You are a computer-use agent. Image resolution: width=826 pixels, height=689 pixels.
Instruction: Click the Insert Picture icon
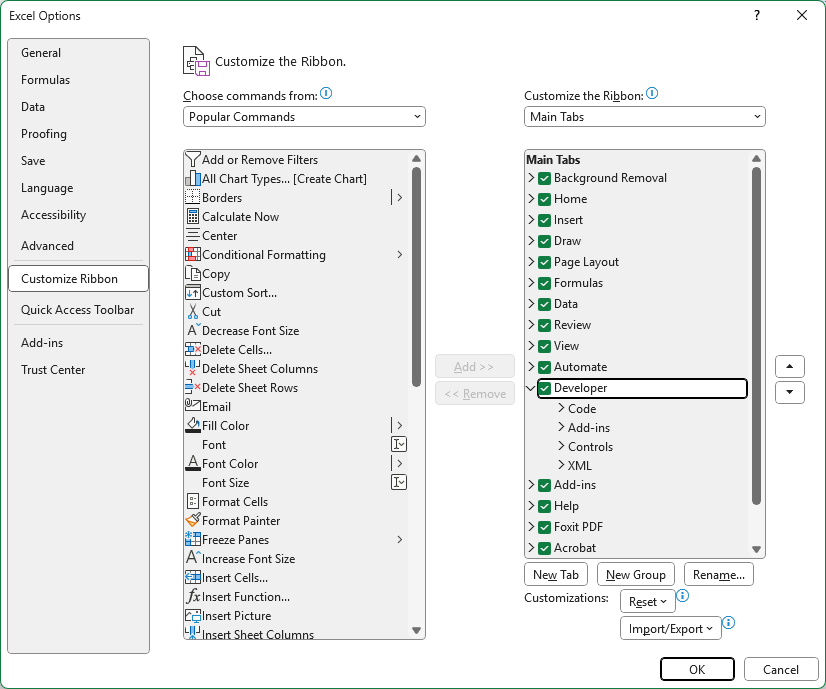(193, 615)
